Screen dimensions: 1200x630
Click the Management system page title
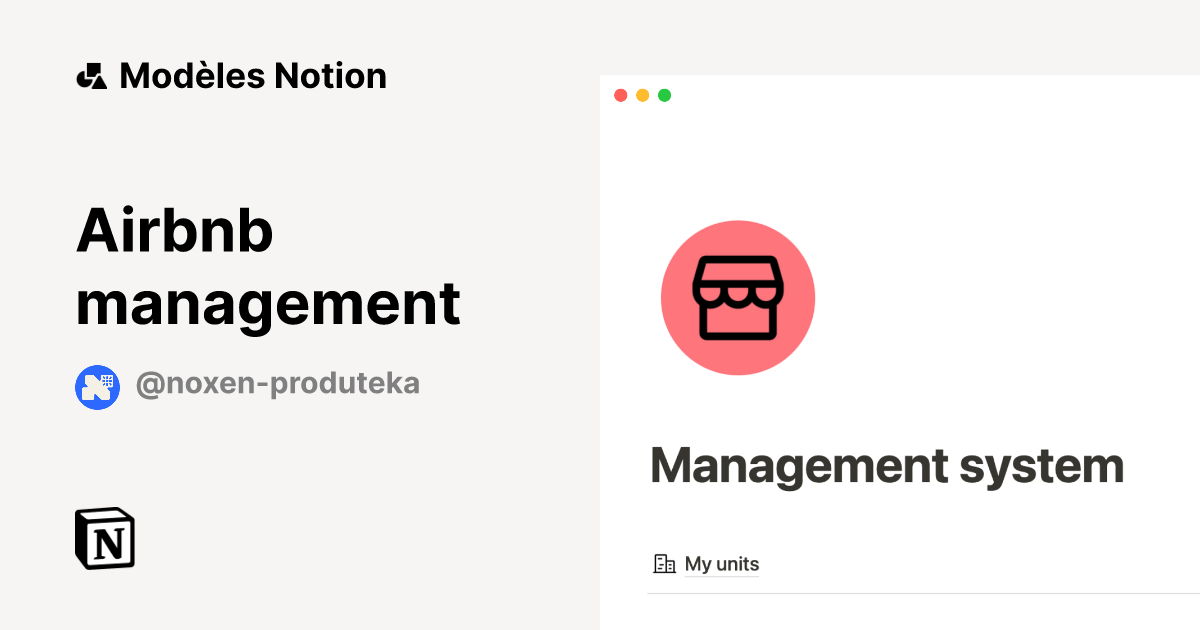click(887, 465)
